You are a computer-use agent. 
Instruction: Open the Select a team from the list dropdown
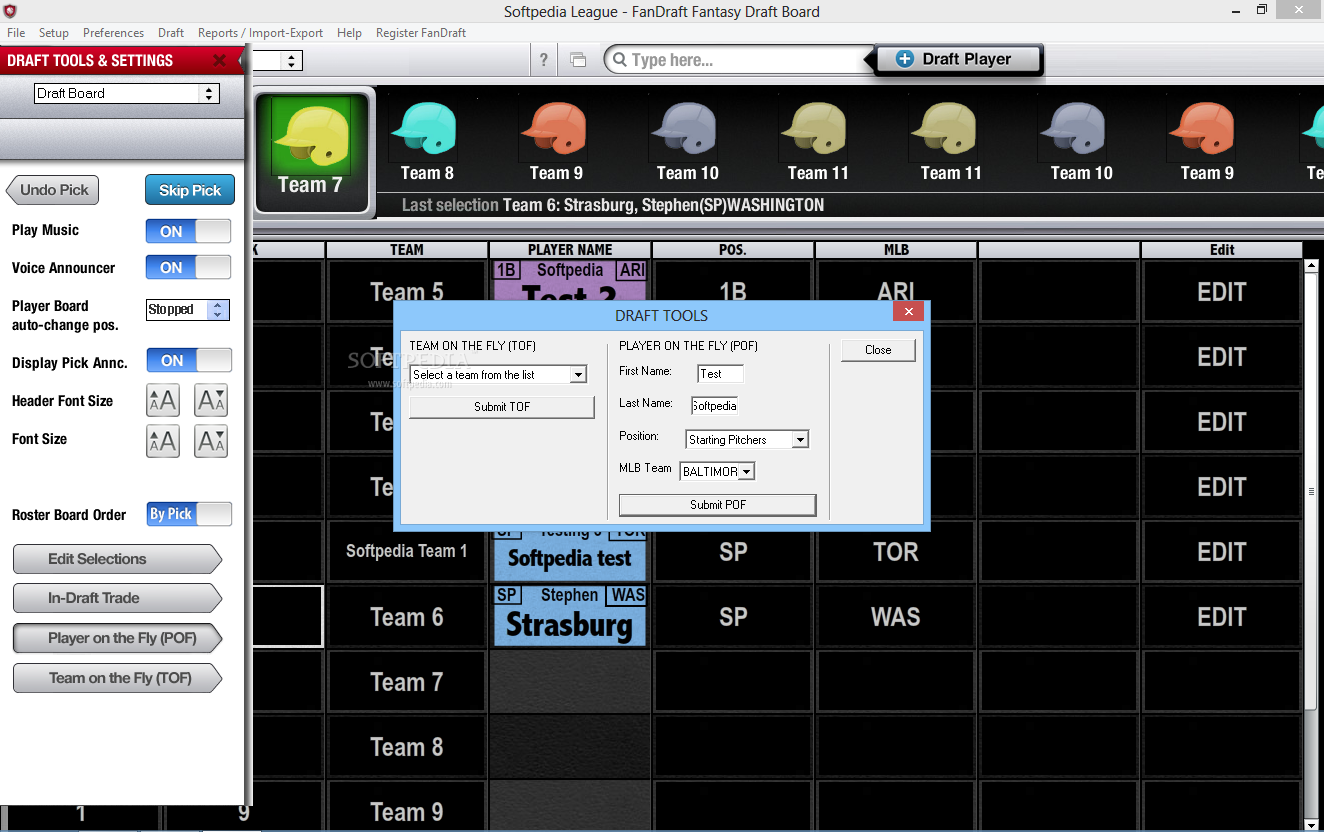(578, 375)
